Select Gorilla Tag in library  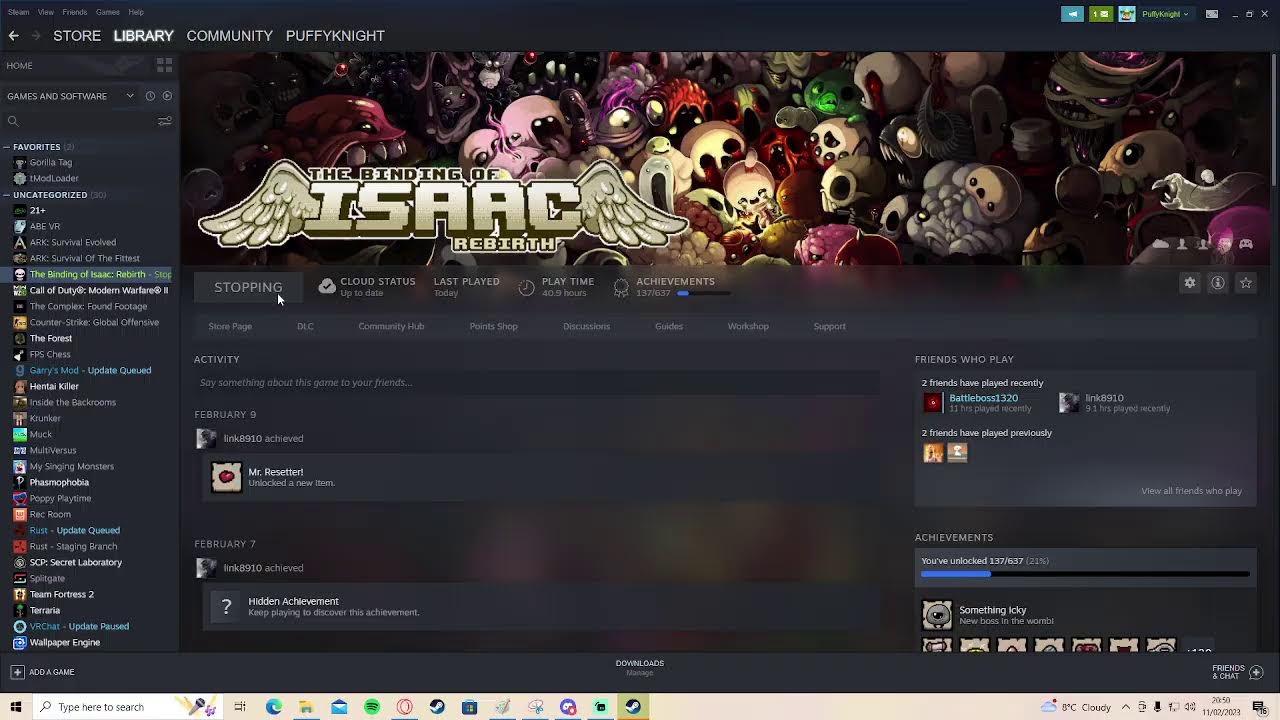[x=50, y=162]
